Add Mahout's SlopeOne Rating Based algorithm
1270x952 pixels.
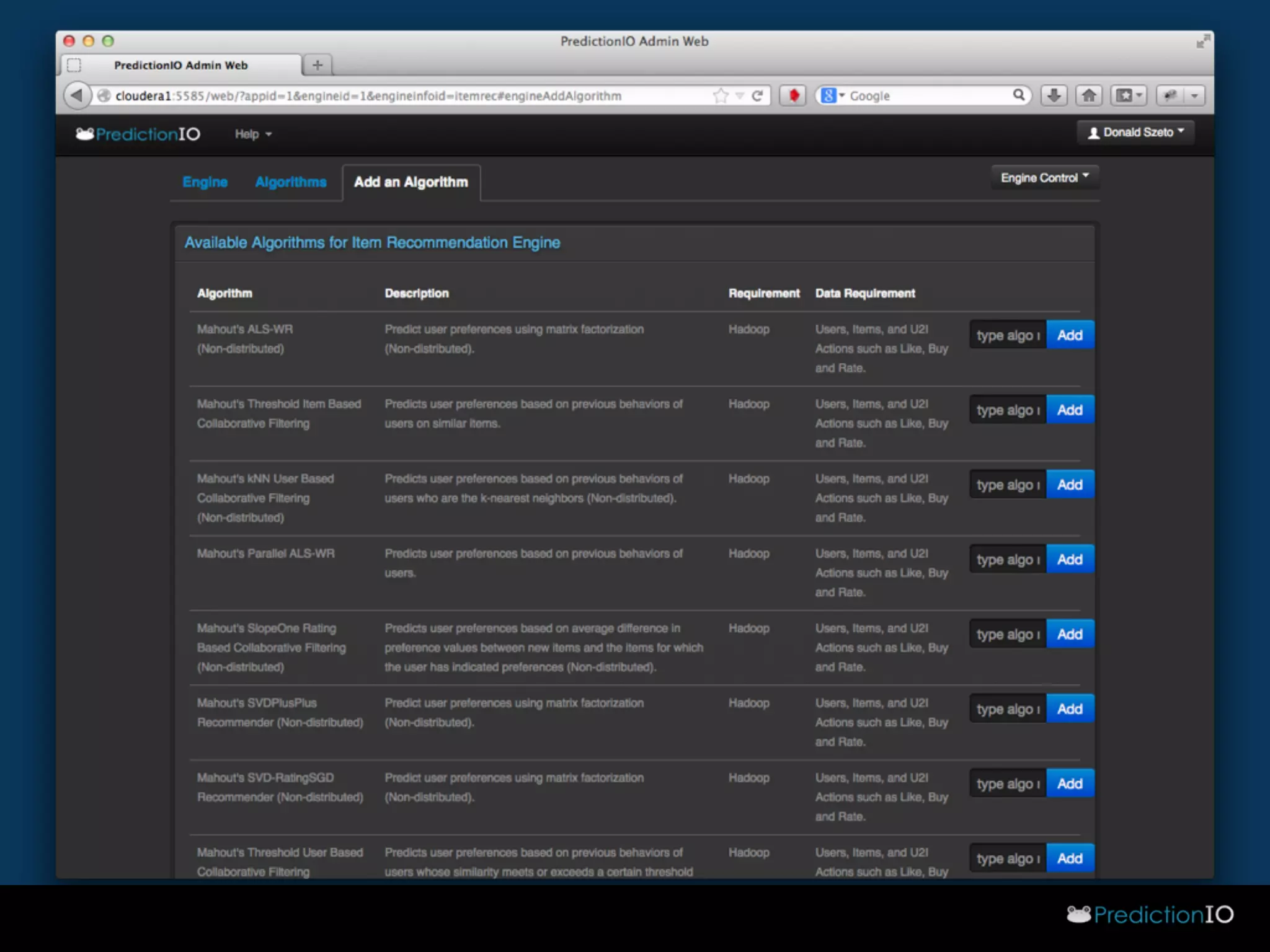tap(1070, 634)
